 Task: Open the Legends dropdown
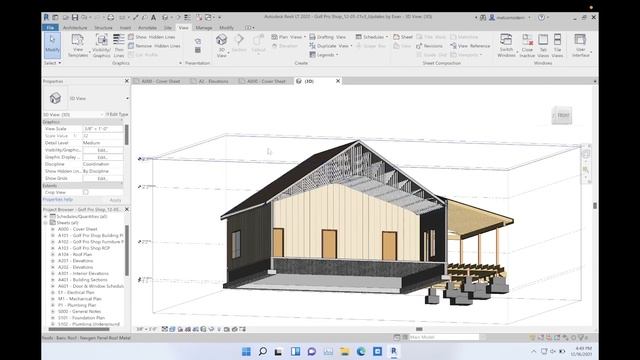point(324,55)
